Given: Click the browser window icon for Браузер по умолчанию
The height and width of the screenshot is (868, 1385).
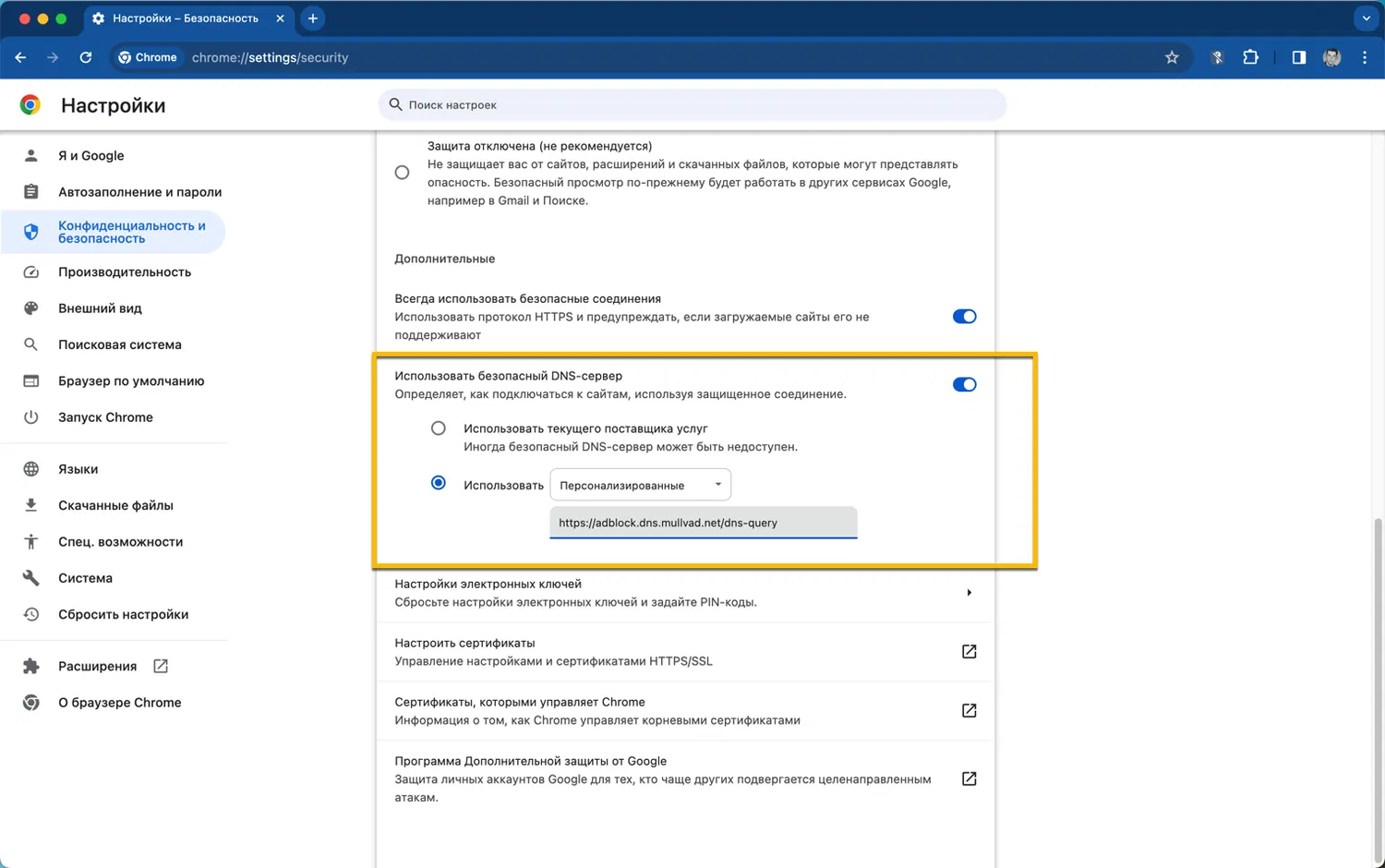Looking at the screenshot, I should pyautogui.click(x=30, y=380).
